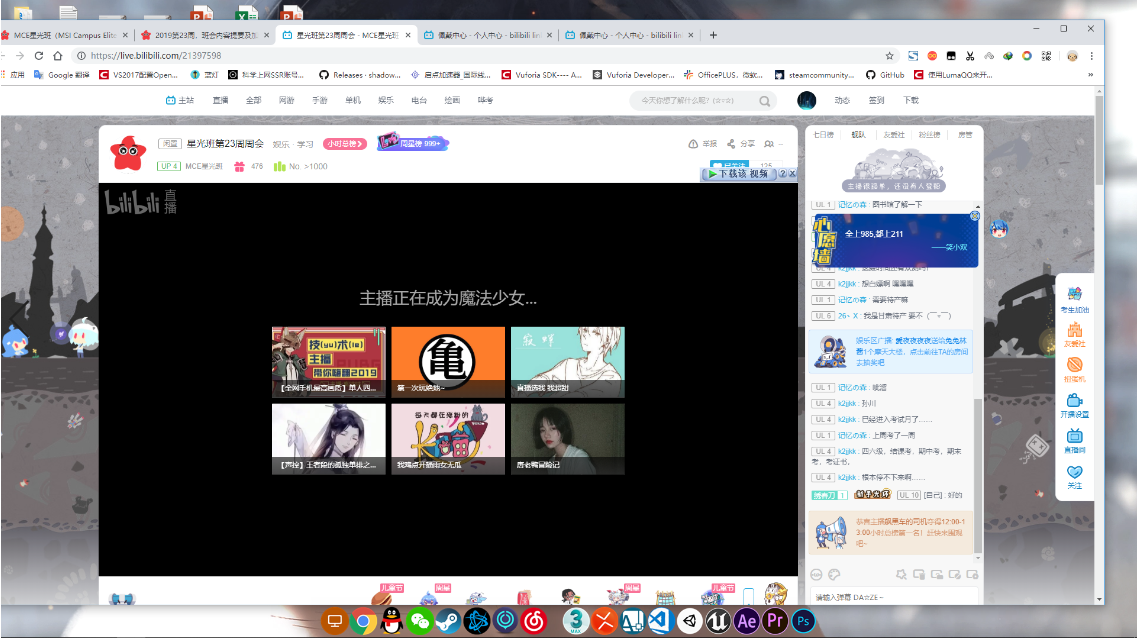Image resolution: width=1139 pixels, height=639 pixels.
Task: Open 友爱社 castle icon in sidebar
Action: tap(1074, 334)
